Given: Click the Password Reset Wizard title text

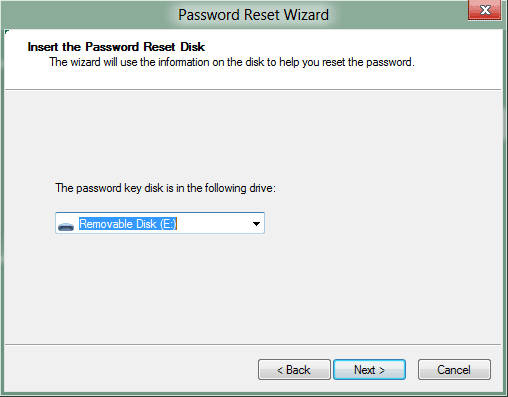Looking at the screenshot, I should click(253, 15).
